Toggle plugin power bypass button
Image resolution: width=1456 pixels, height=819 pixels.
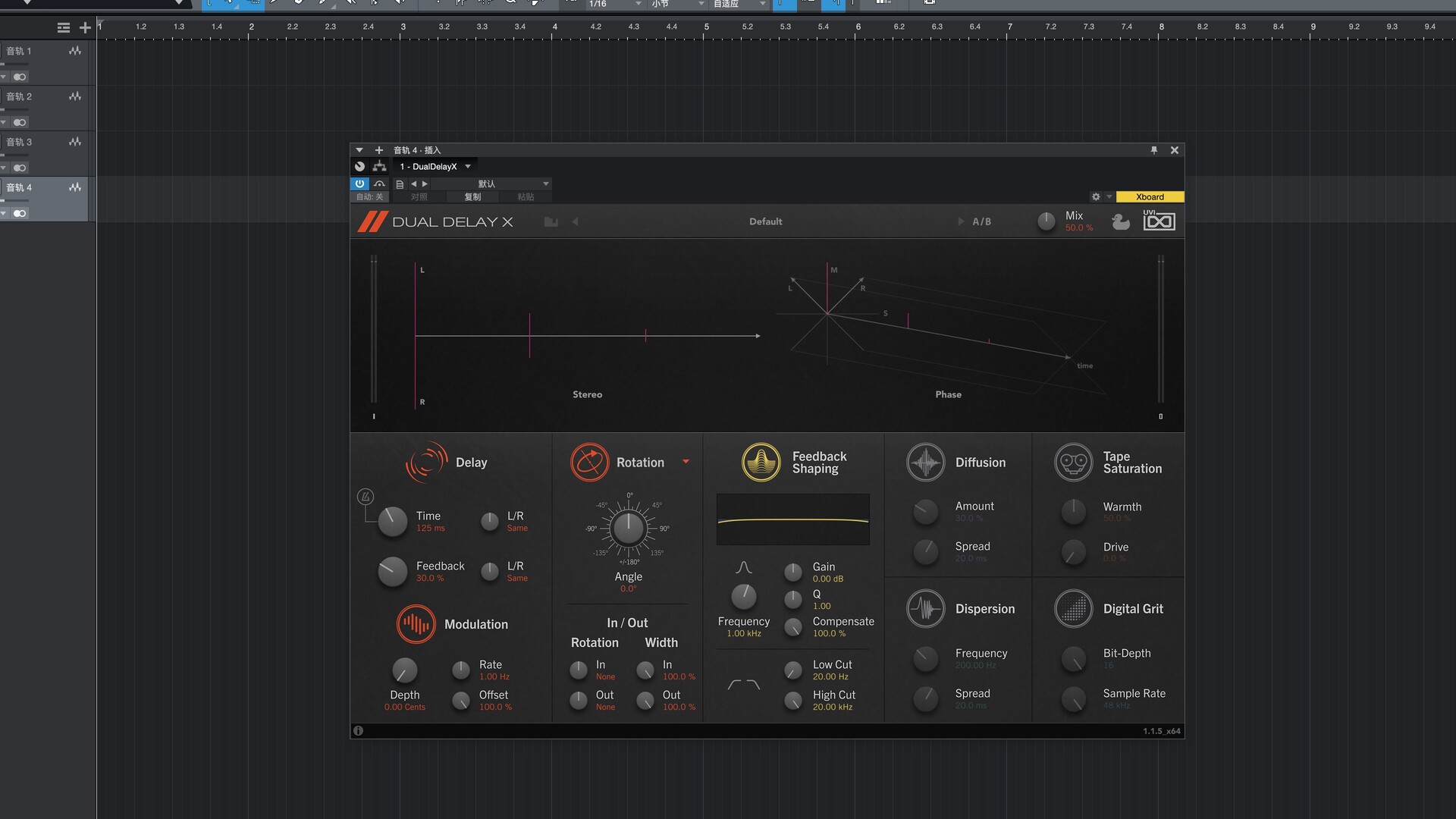point(359,184)
